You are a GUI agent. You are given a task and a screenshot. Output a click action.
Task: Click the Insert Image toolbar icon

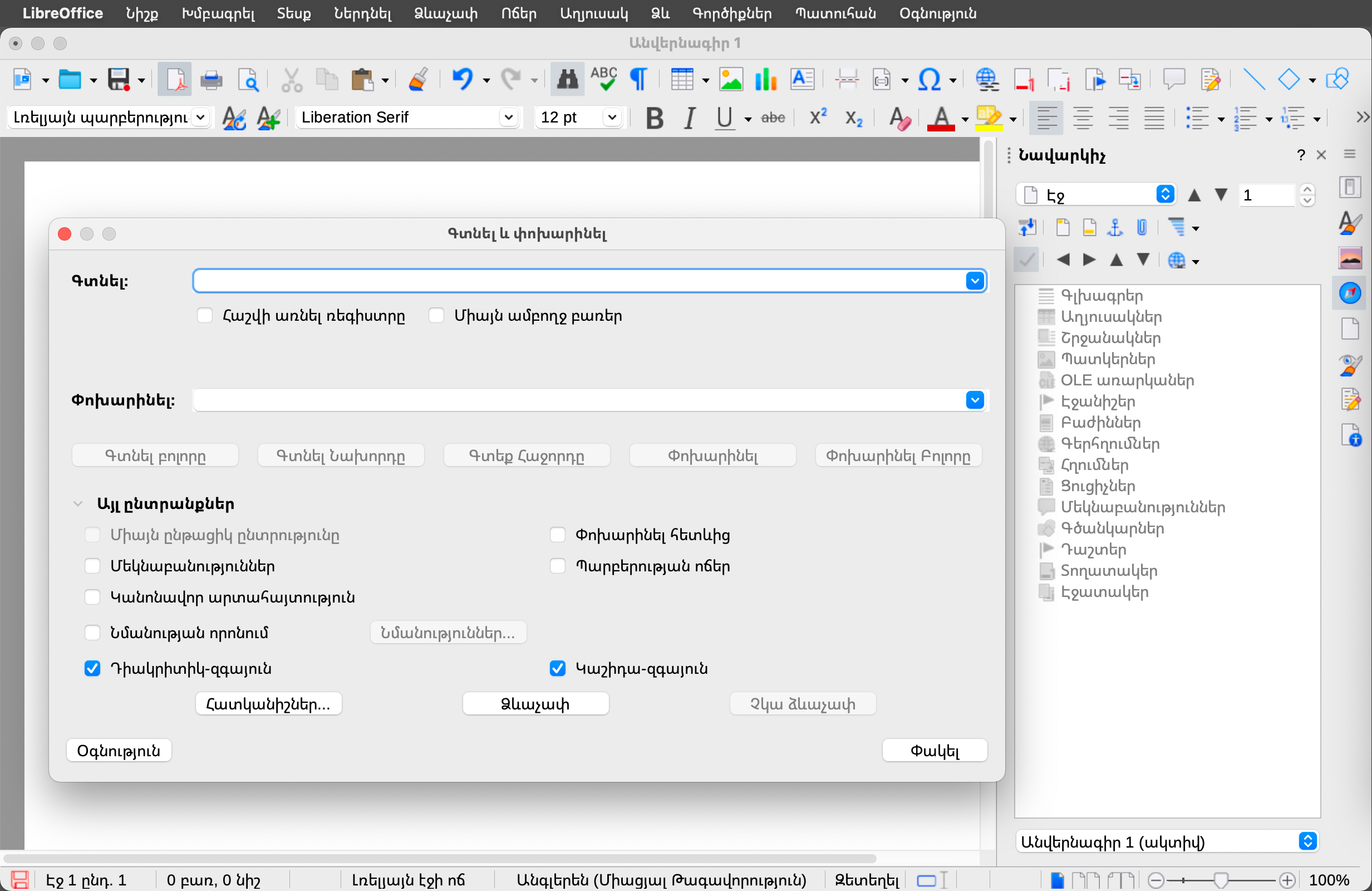point(731,80)
